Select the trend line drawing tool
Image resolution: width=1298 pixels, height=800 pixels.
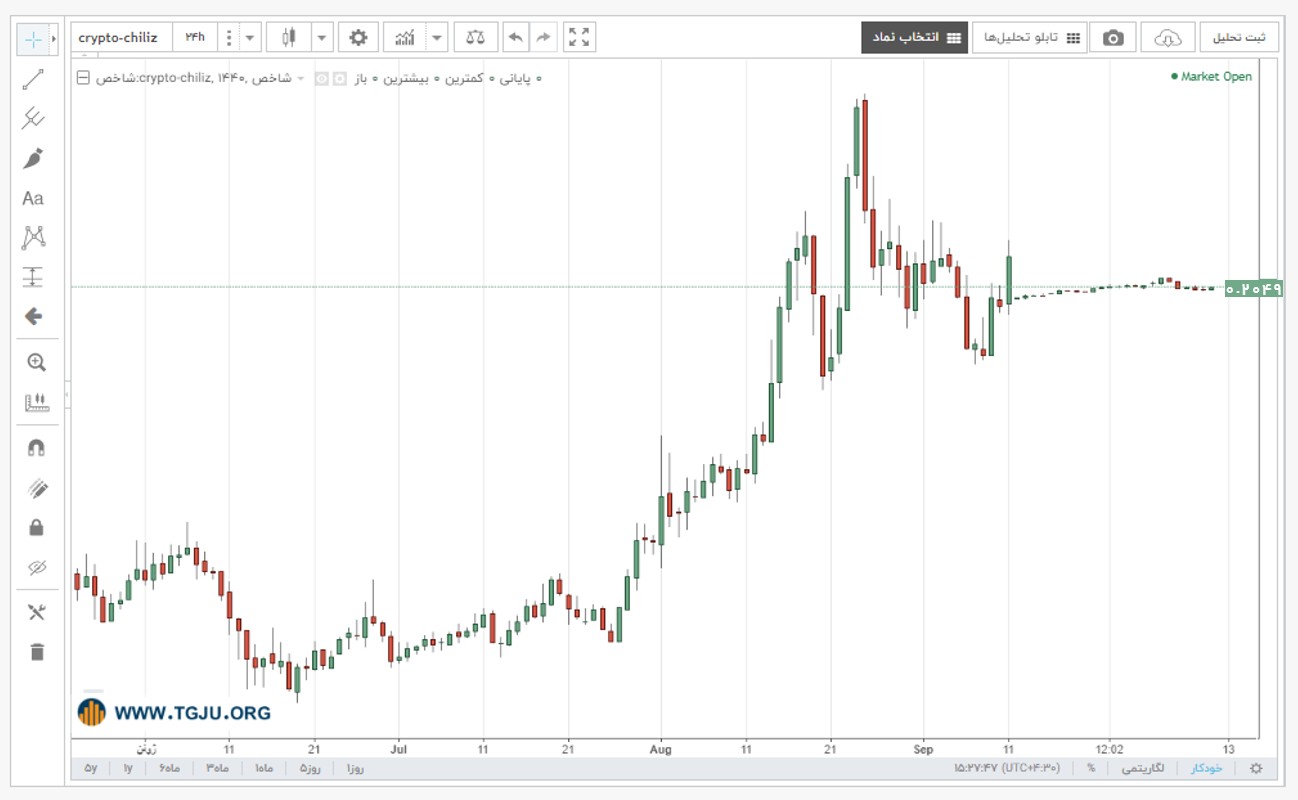(x=33, y=80)
